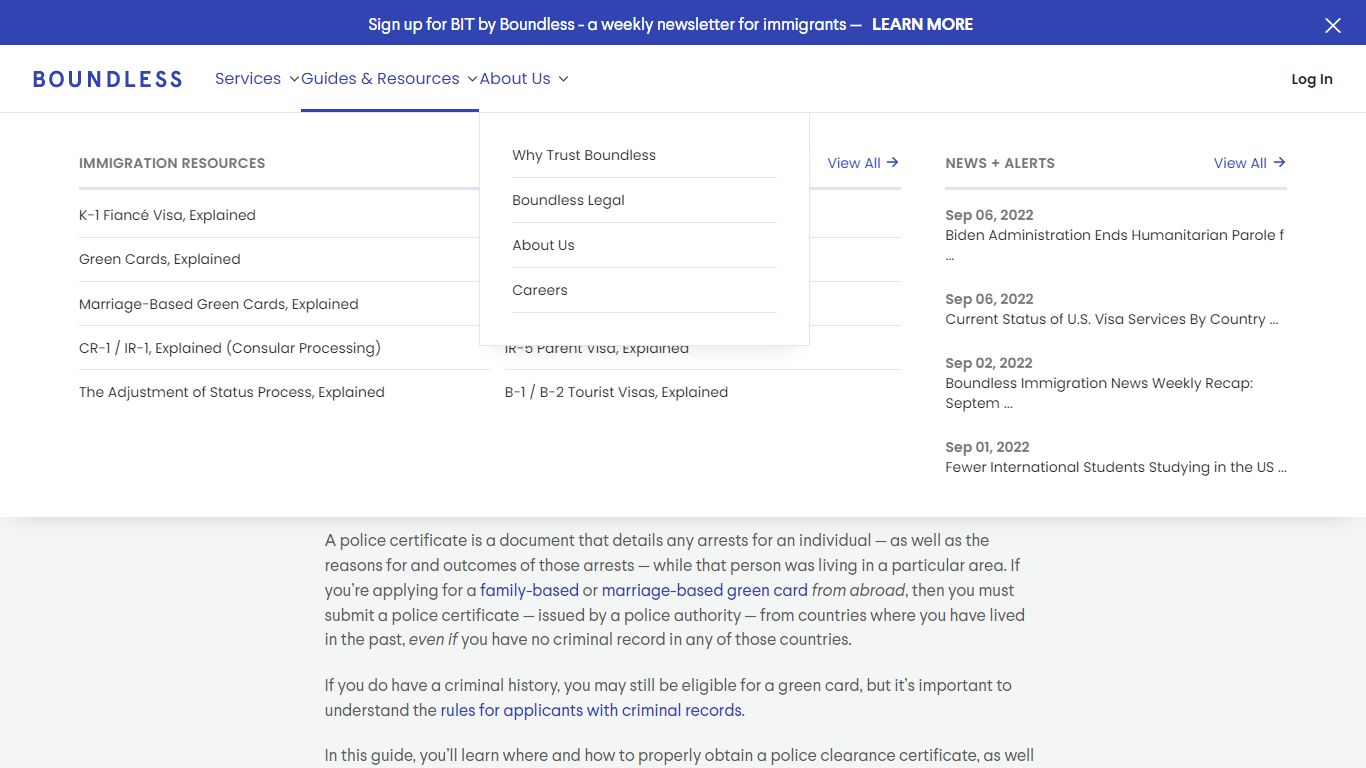Follow the marriage-based green card link
The width and height of the screenshot is (1366, 768).
pyautogui.click(x=705, y=590)
